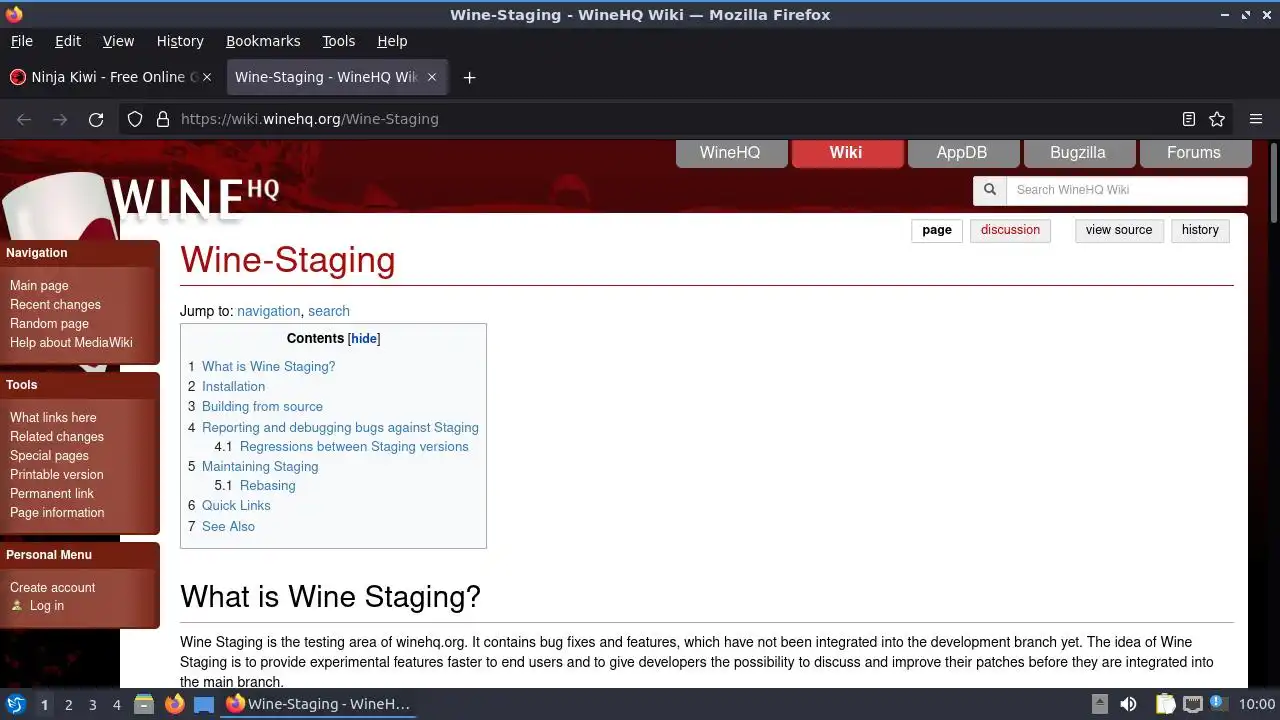Click the blue show desktop icon in taskbar
Image resolution: width=1280 pixels, height=720 pixels.
pyautogui.click(x=204, y=704)
